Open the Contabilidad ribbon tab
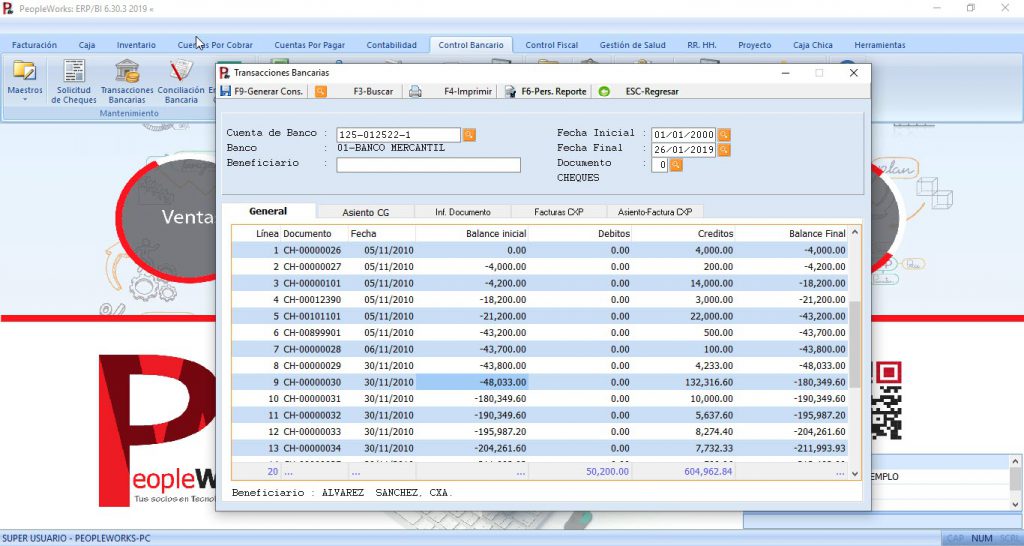 (x=391, y=45)
